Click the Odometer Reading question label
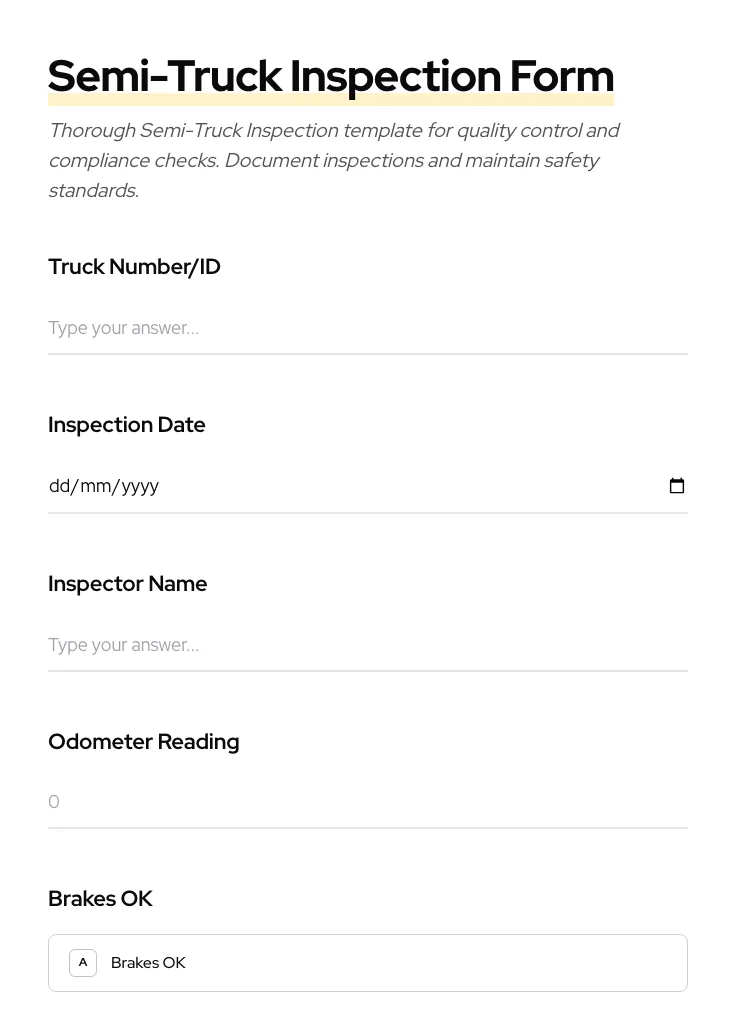 point(143,741)
